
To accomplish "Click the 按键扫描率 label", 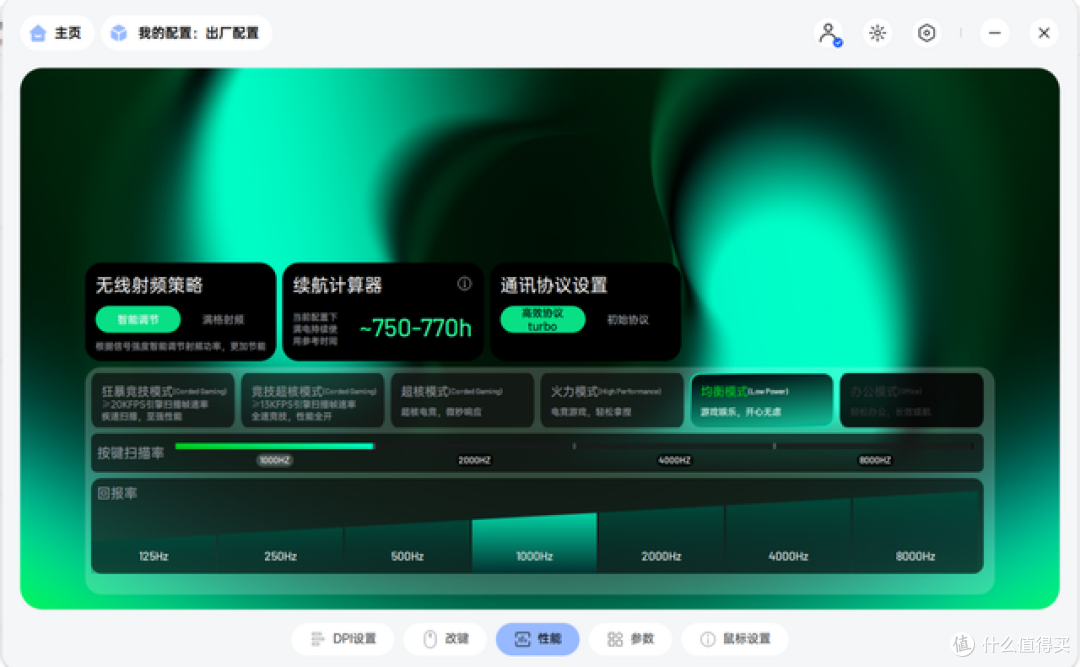I will click(x=131, y=453).
